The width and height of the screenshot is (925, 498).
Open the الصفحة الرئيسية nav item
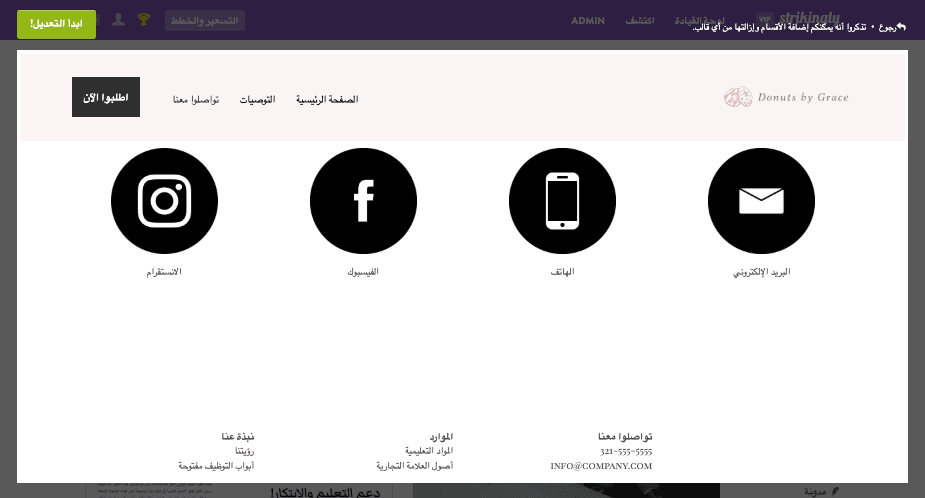[327, 99]
